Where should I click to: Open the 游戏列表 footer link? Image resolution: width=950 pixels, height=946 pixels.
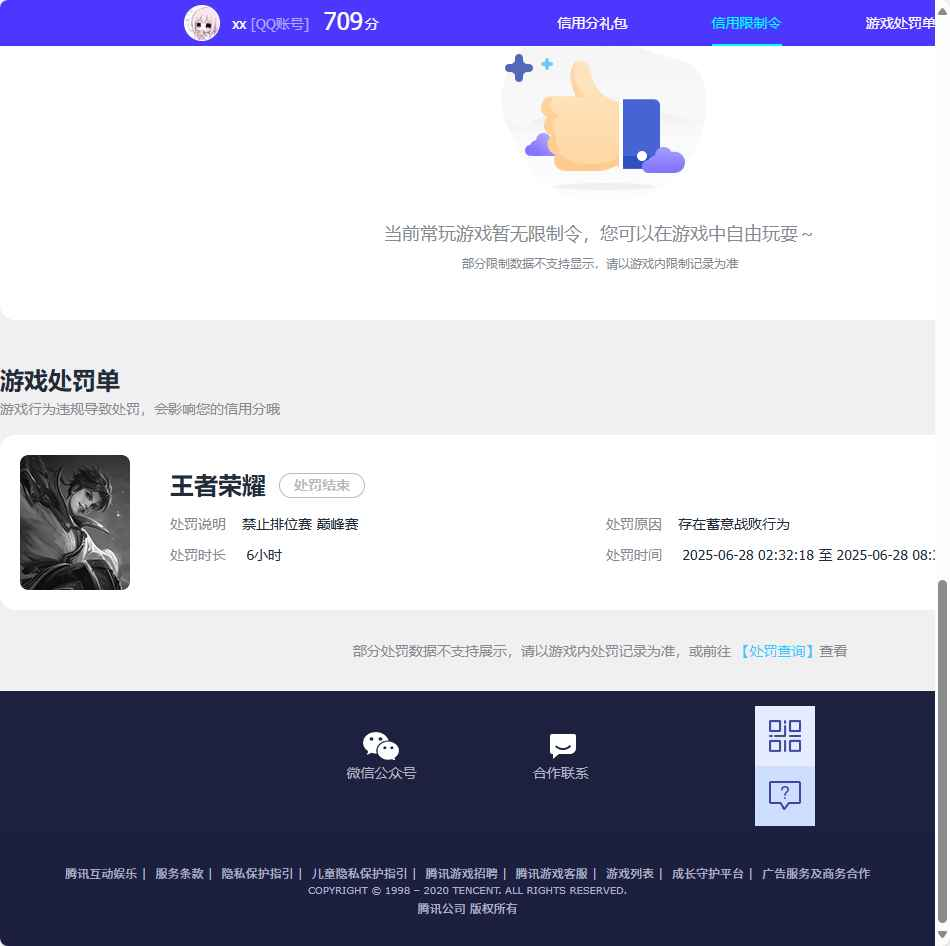pos(629,873)
